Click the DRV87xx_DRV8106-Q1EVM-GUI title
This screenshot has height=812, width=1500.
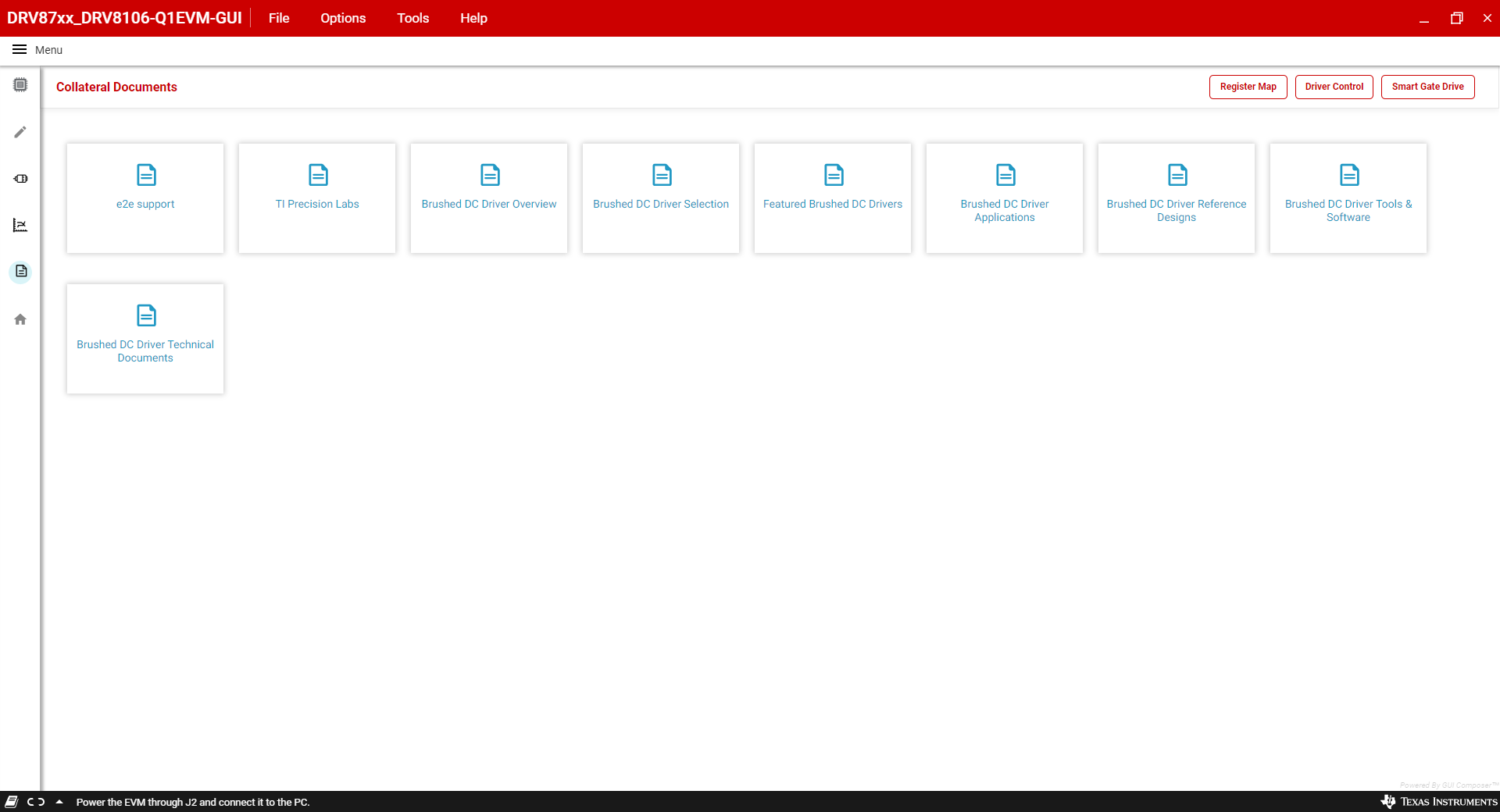click(x=124, y=18)
